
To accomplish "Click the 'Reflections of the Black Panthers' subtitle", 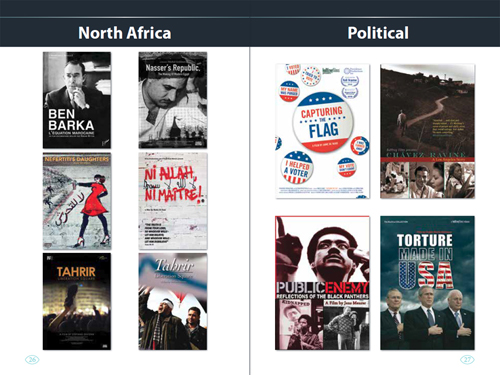I will [322, 296].
